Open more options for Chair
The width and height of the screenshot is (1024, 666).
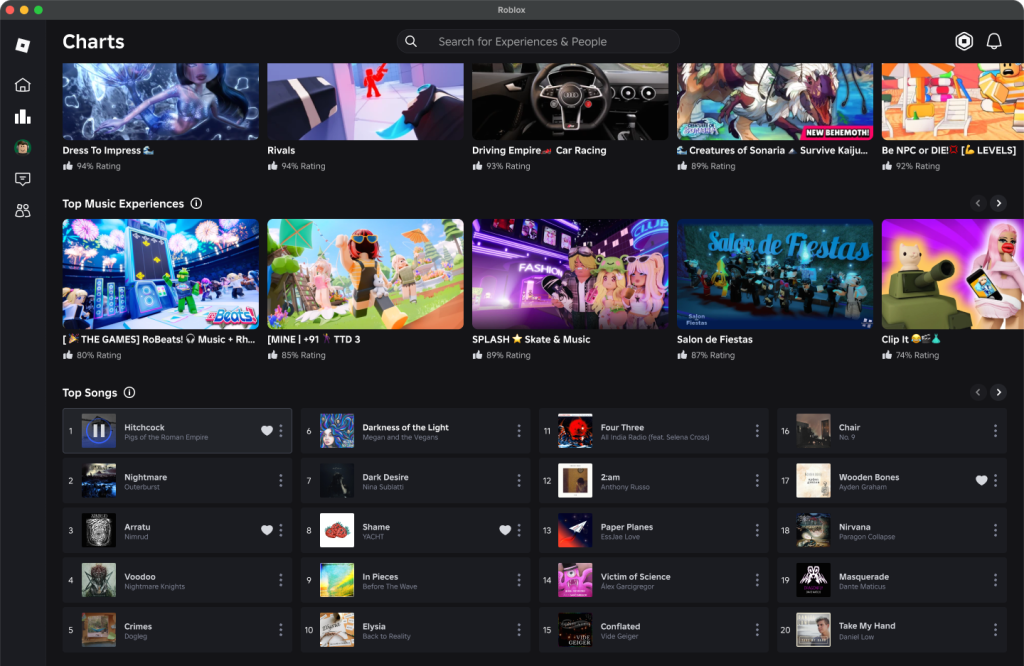point(995,430)
